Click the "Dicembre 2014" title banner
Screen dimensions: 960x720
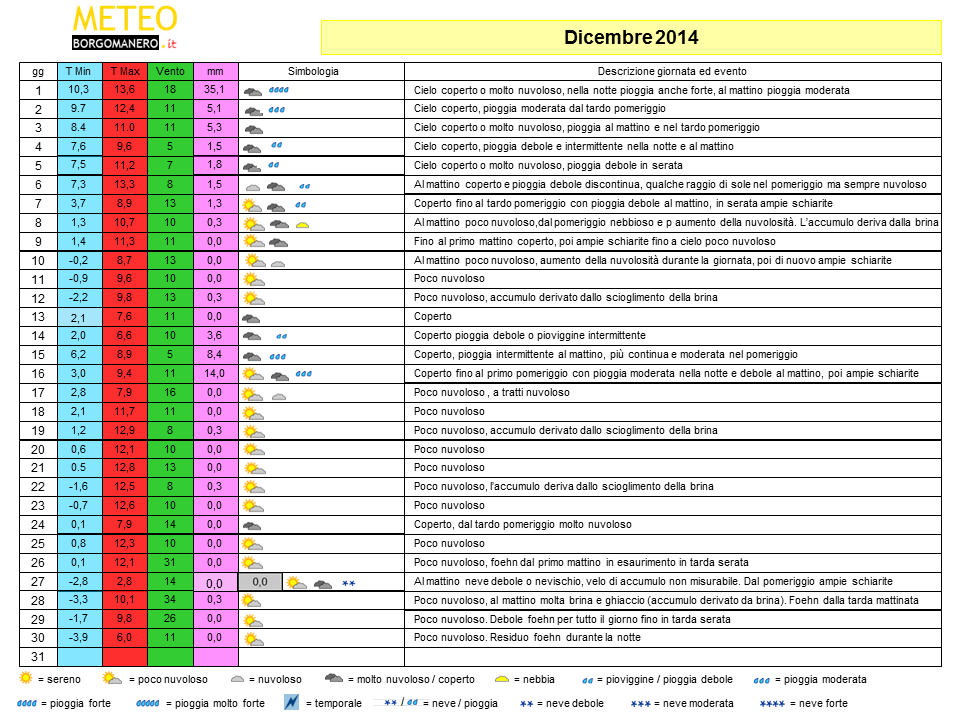[x=631, y=37]
